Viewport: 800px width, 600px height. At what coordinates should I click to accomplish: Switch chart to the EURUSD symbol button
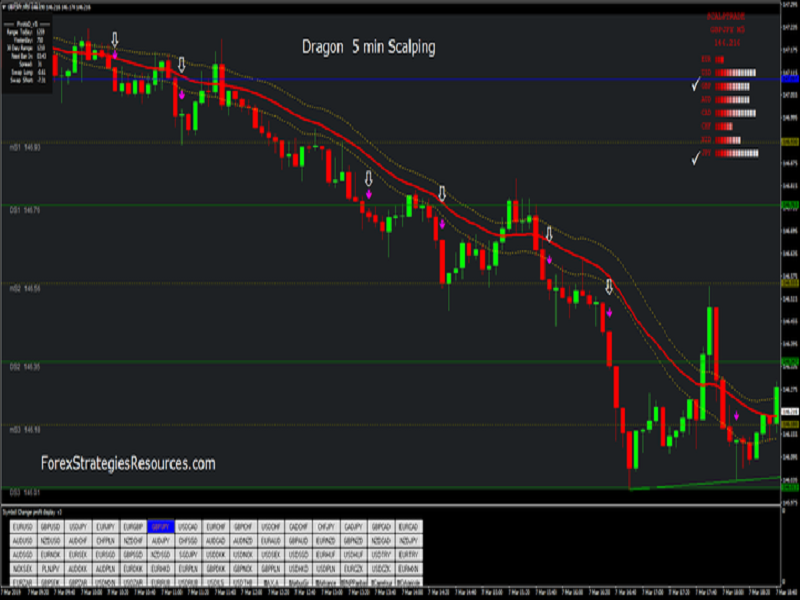point(23,527)
